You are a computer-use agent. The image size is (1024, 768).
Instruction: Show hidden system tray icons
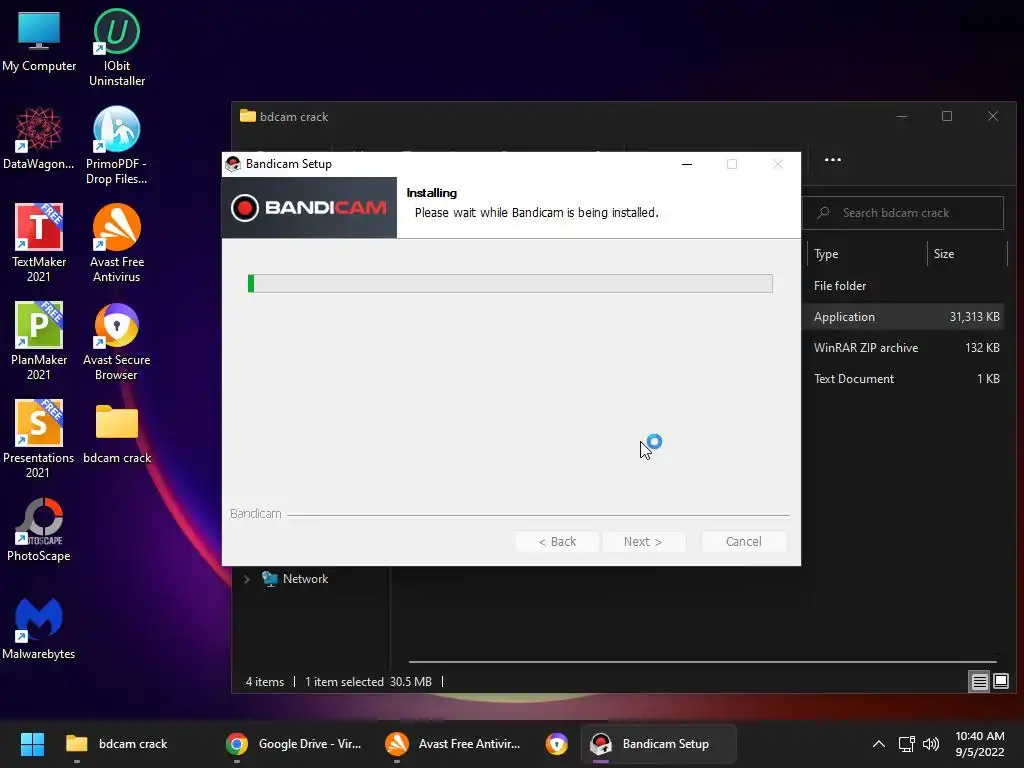click(x=879, y=744)
